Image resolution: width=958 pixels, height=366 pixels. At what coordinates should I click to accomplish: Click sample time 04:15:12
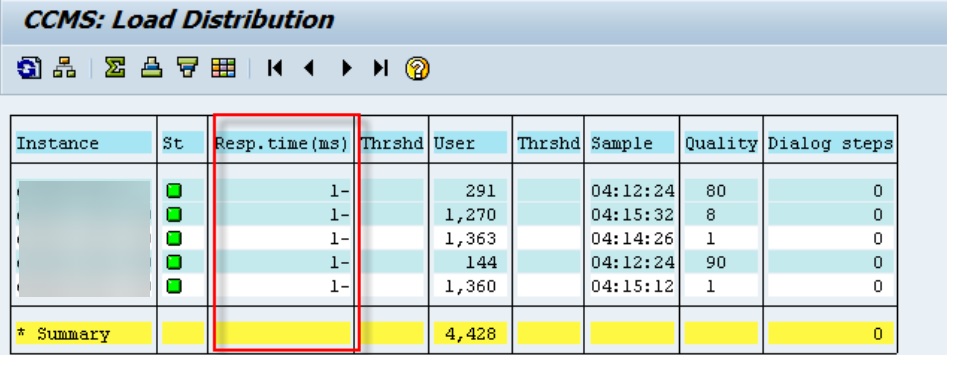click(x=632, y=285)
